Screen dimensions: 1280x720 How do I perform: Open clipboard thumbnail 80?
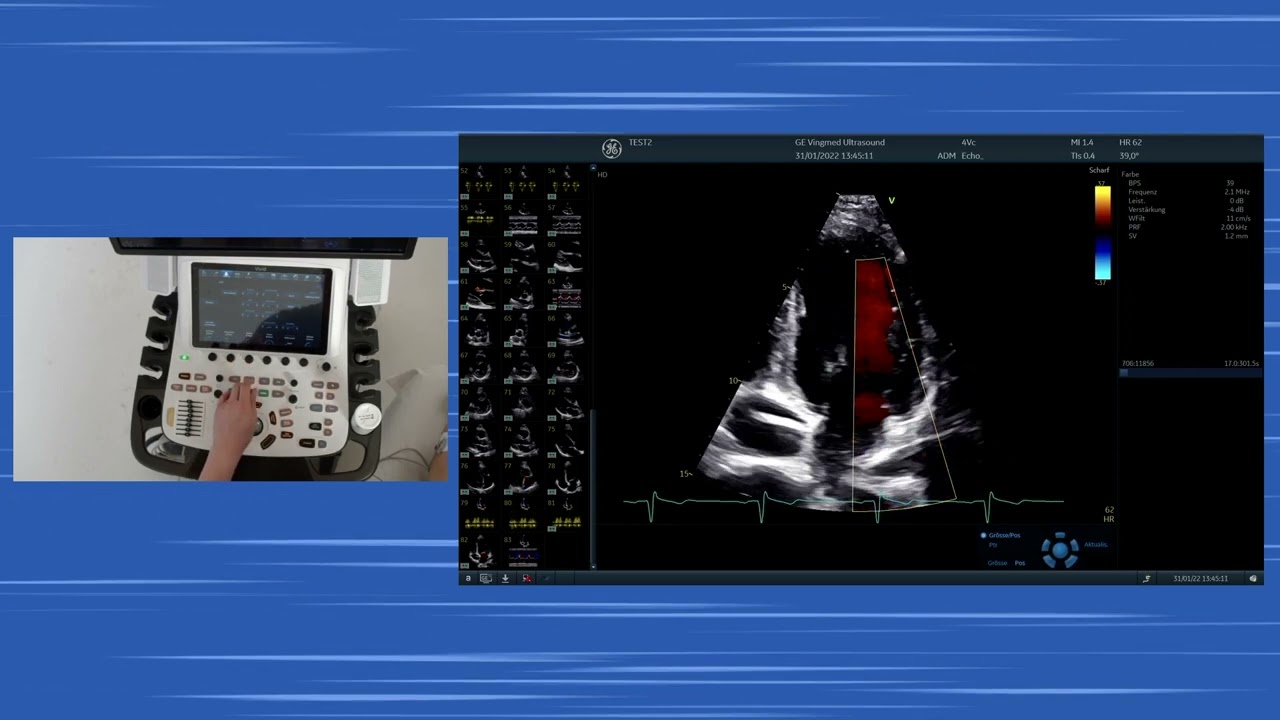coord(523,515)
